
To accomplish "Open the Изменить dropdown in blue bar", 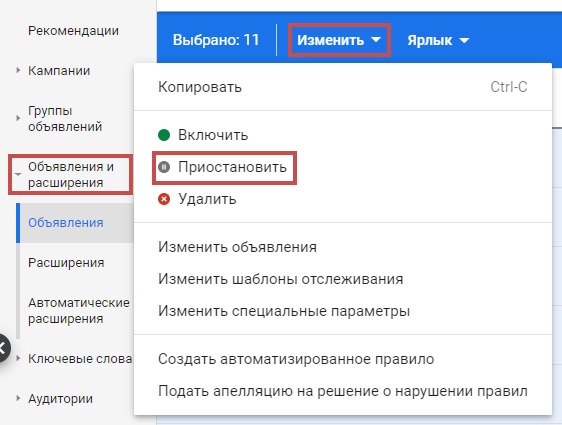I will click(x=339, y=40).
